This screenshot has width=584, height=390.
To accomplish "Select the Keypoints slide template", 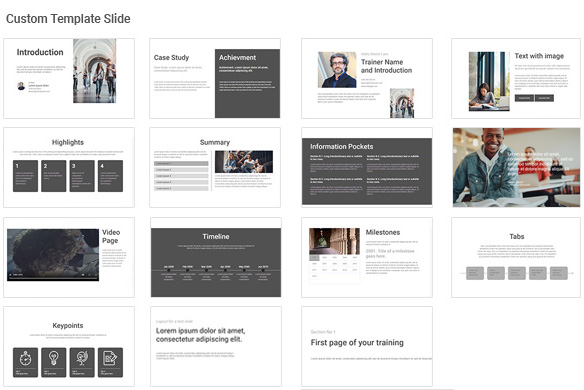I will coord(69,346).
